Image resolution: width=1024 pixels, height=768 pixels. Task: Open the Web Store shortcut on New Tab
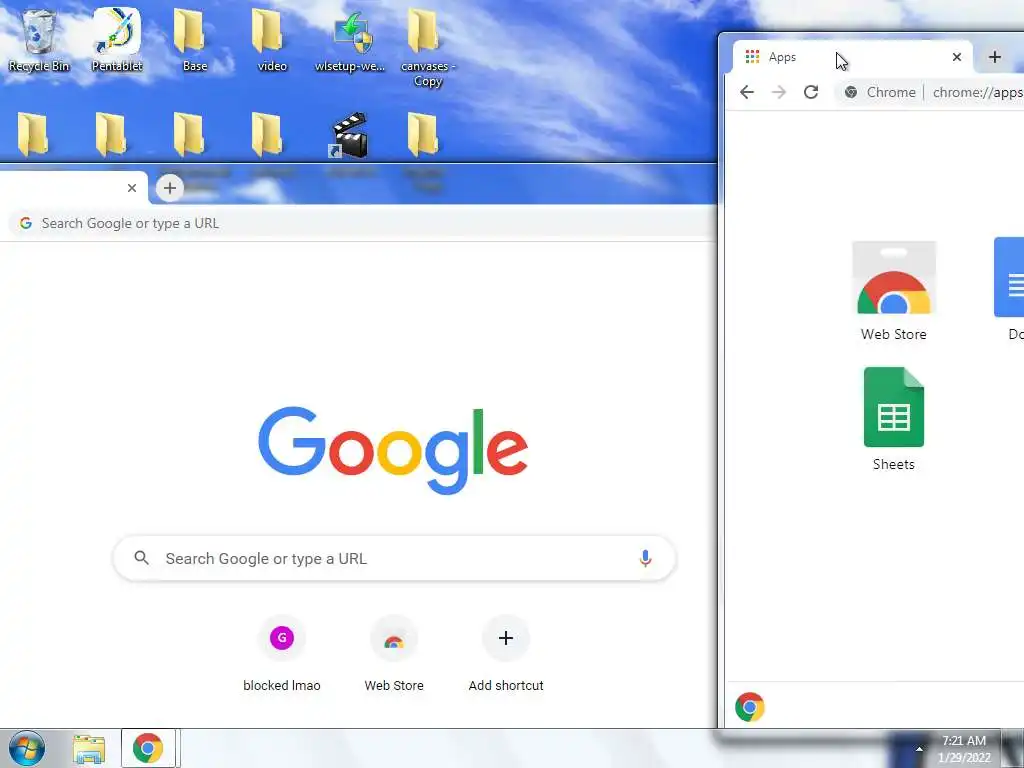[394, 653]
